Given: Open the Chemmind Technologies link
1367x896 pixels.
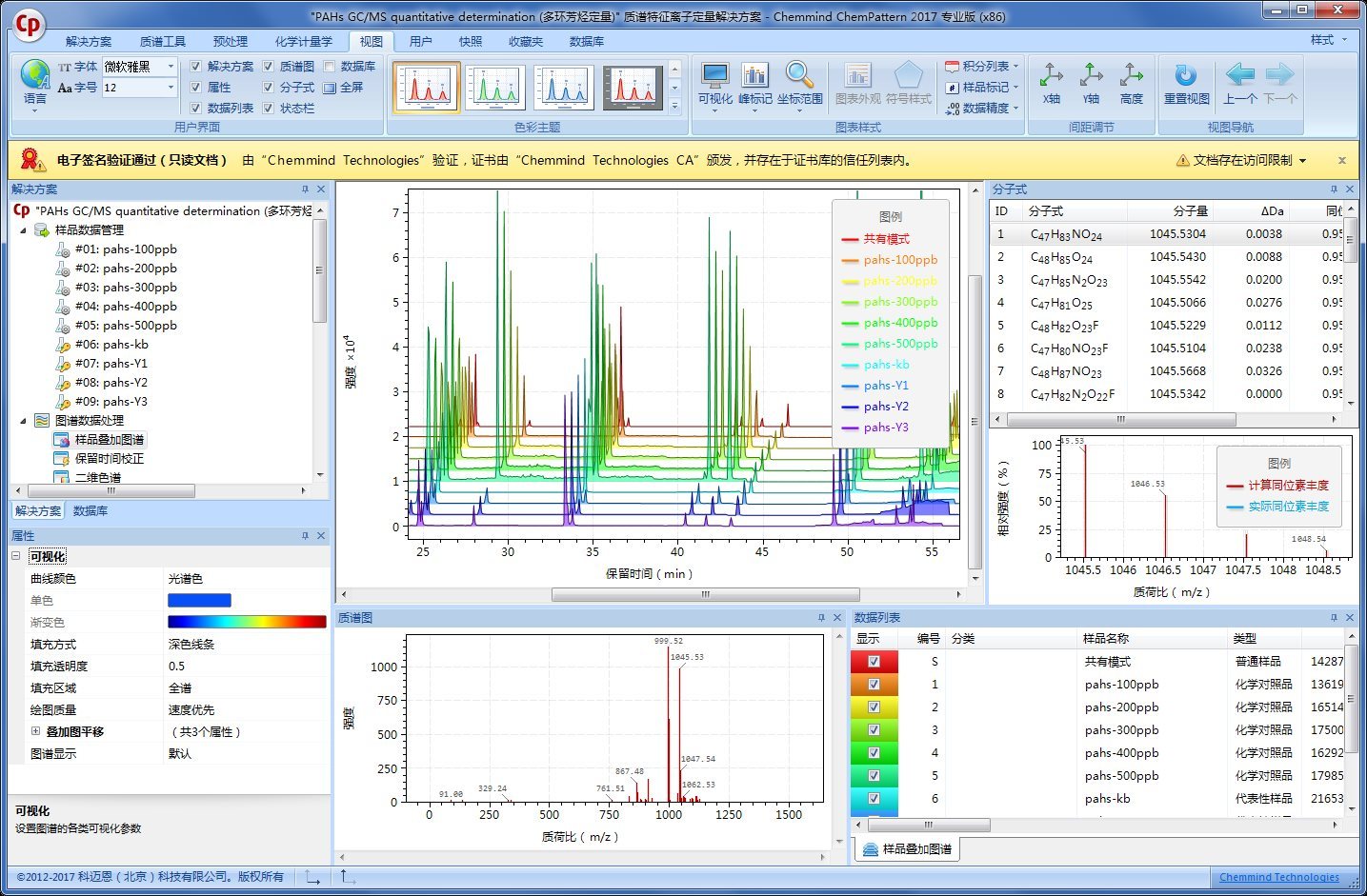Looking at the screenshot, I should 1278,877.
